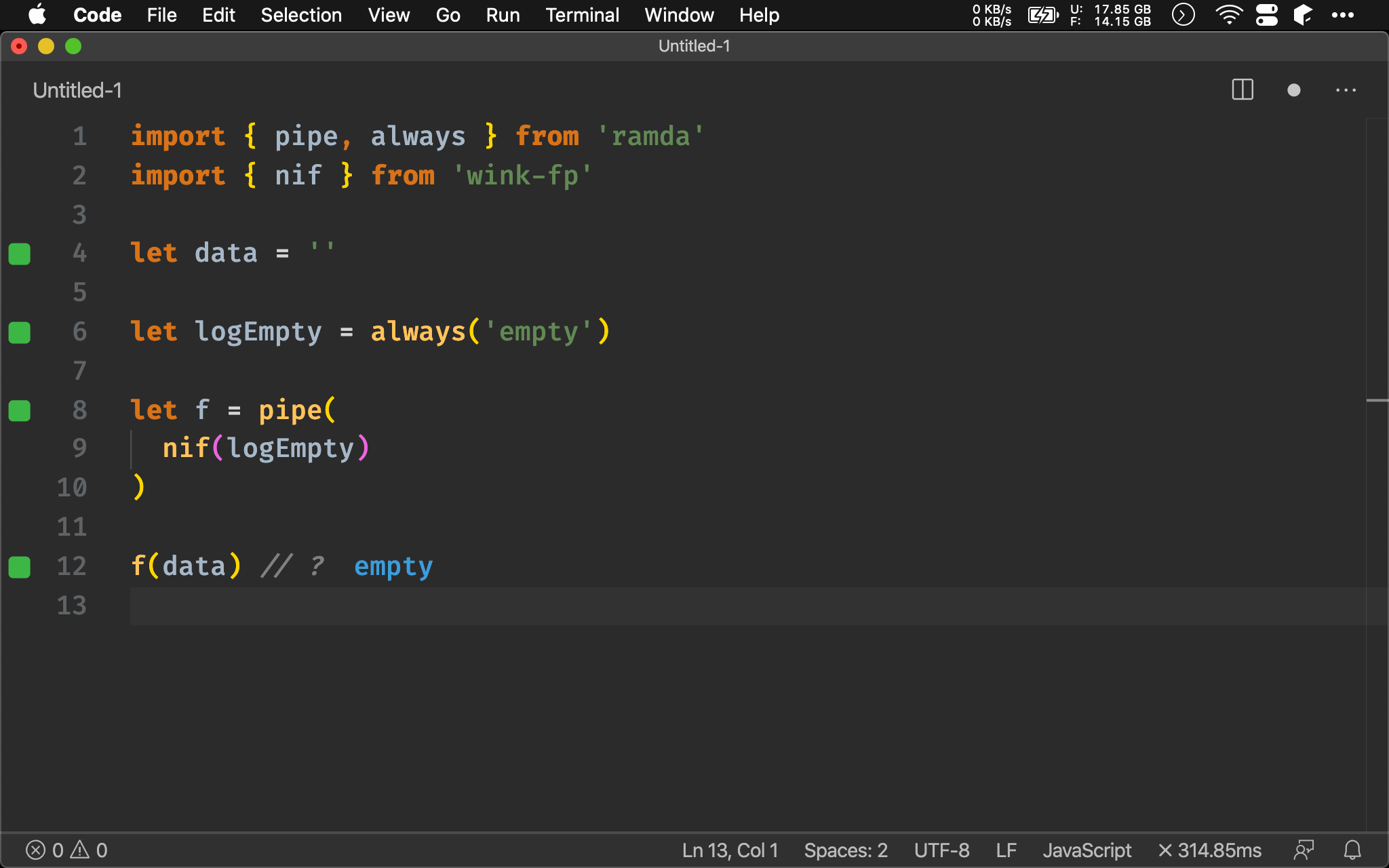Change indentation via Spaces: 2
This screenshot has width=1389, height=868.
846,850
